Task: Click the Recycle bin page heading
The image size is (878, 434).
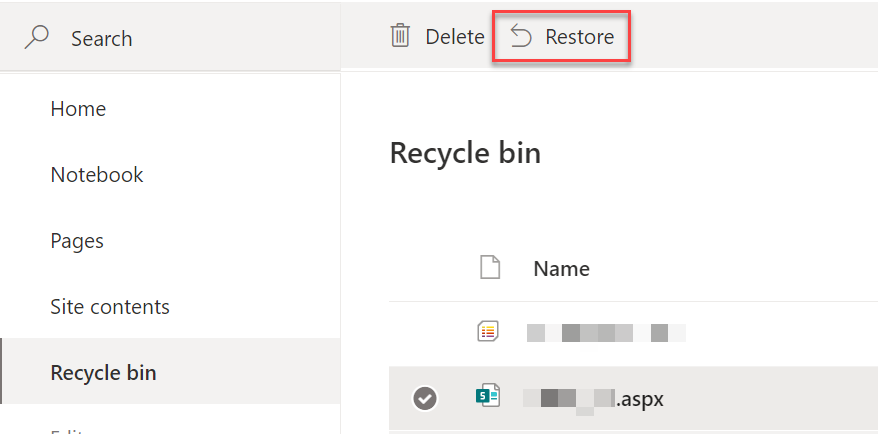Action: coord(465,153)
